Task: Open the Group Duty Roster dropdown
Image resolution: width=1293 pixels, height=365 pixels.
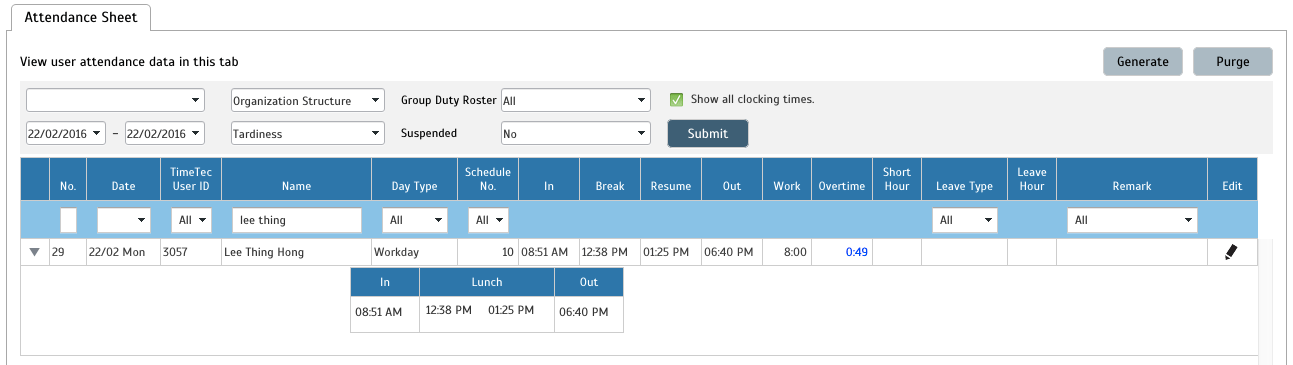Action: click(x=576, y=101)
